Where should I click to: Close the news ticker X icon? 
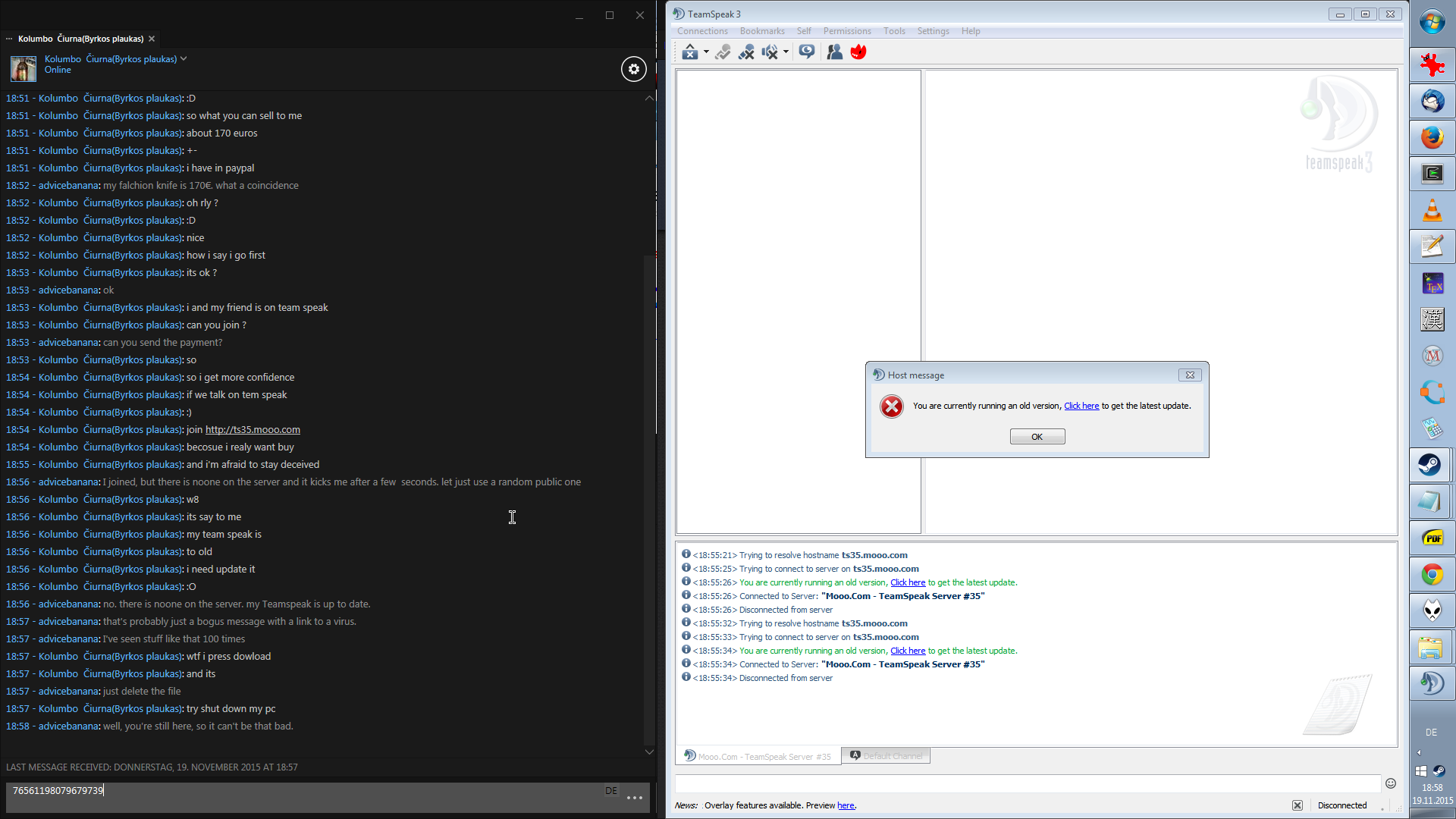[x=1298, y=805]
